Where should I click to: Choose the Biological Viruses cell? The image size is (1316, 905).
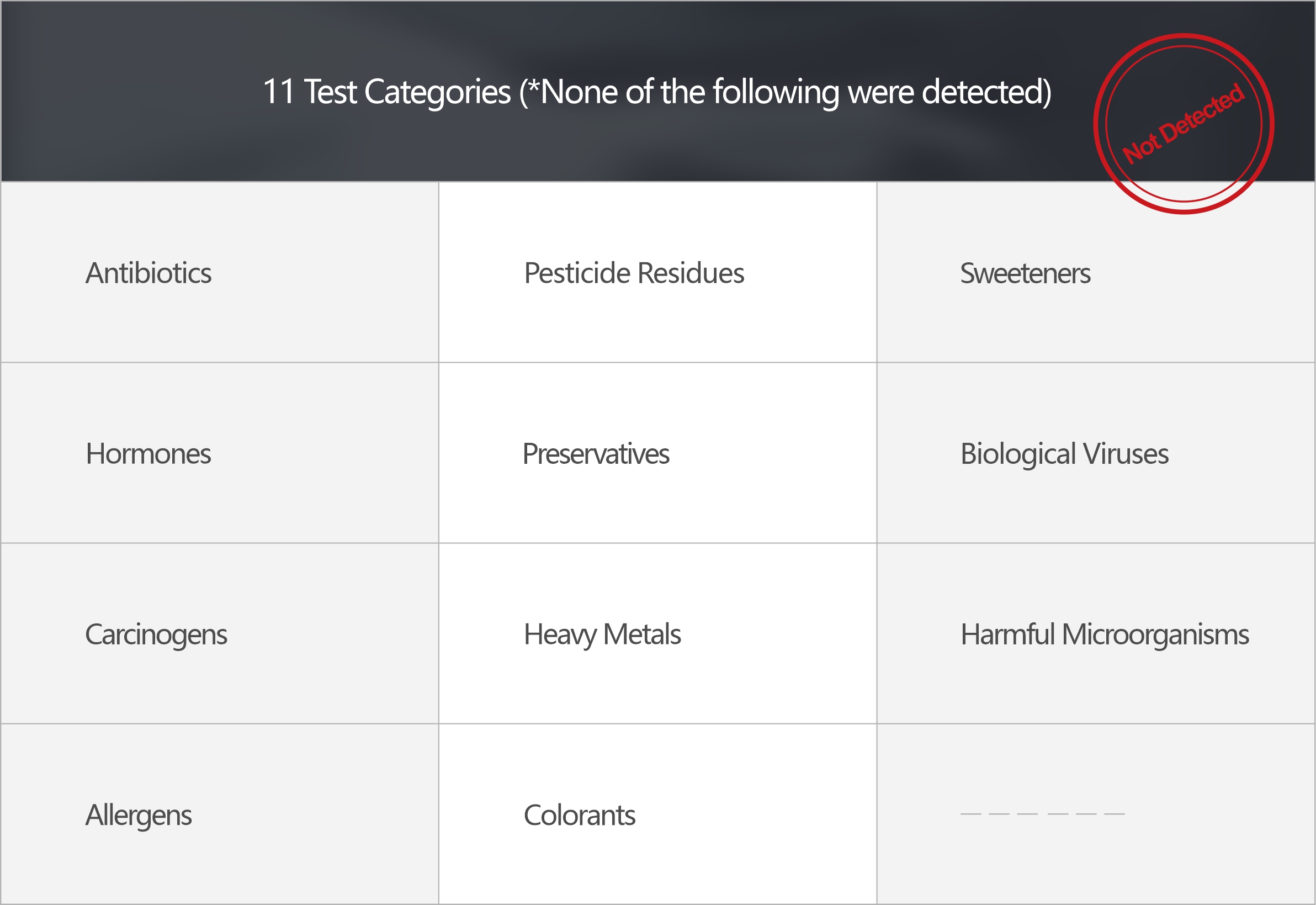point(1064,454)
